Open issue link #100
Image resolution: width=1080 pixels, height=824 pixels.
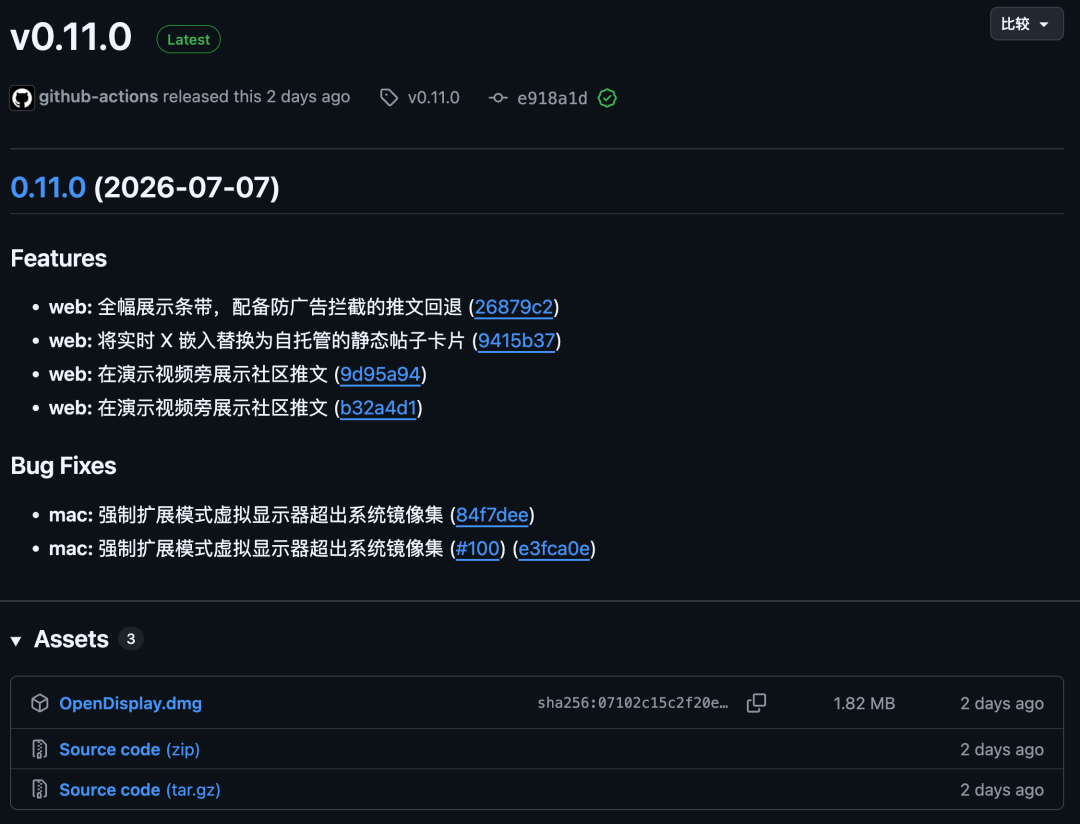click(477, 548)
